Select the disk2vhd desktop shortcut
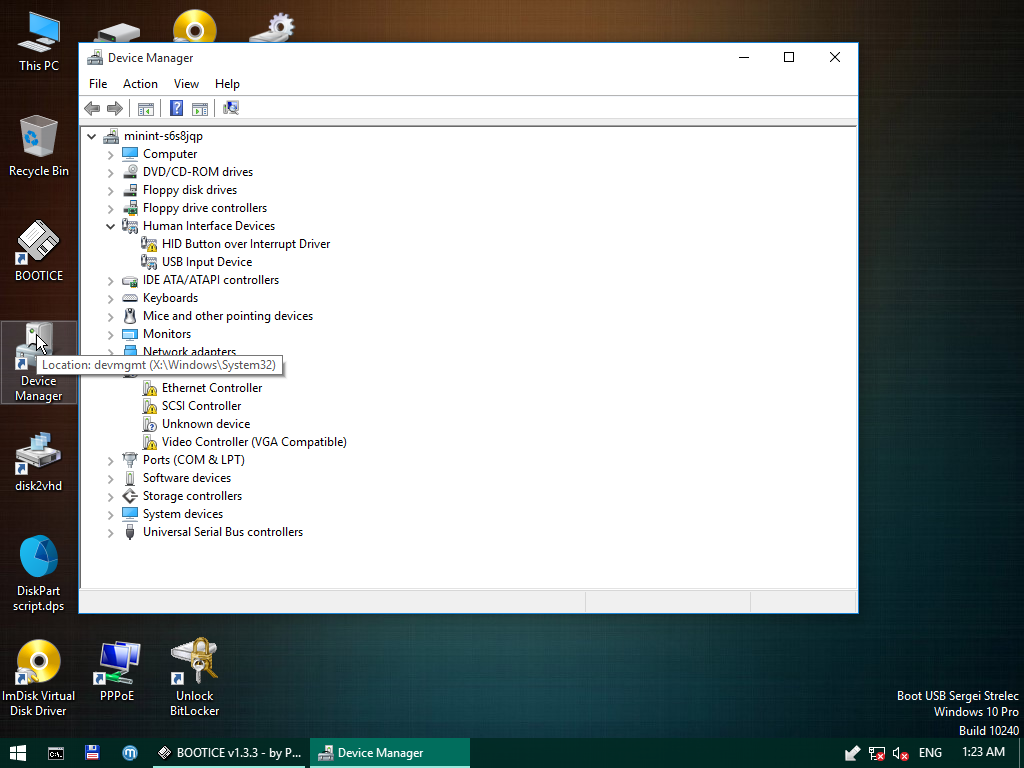Image resolution: width=1024 pixels, height=768 pixels. (39, 462)
